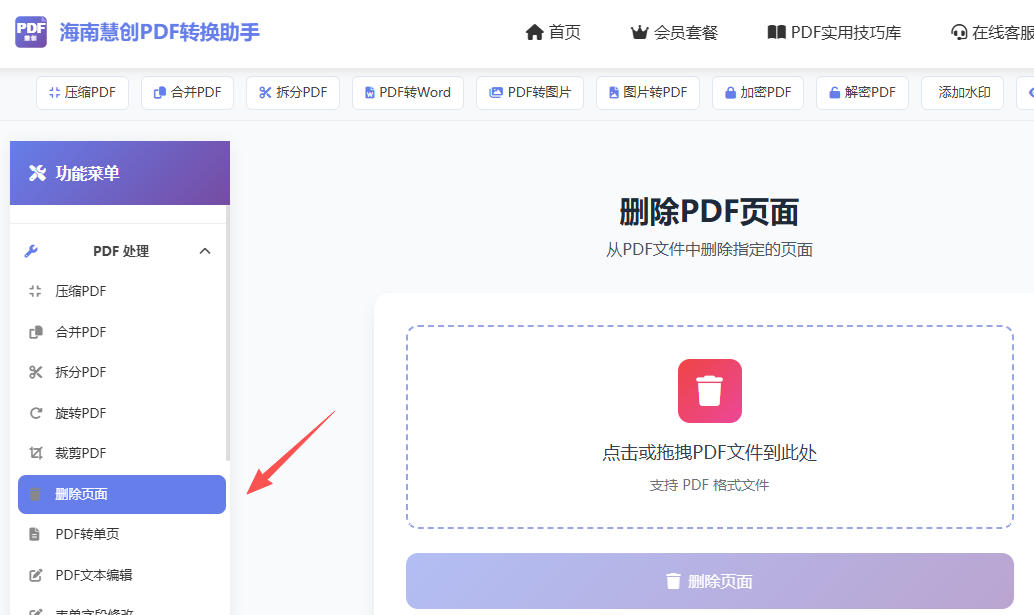This screenshot has width=1034, height=615.
Task: Click the pink trash icon in upload area
Action: tap(710, 391)
